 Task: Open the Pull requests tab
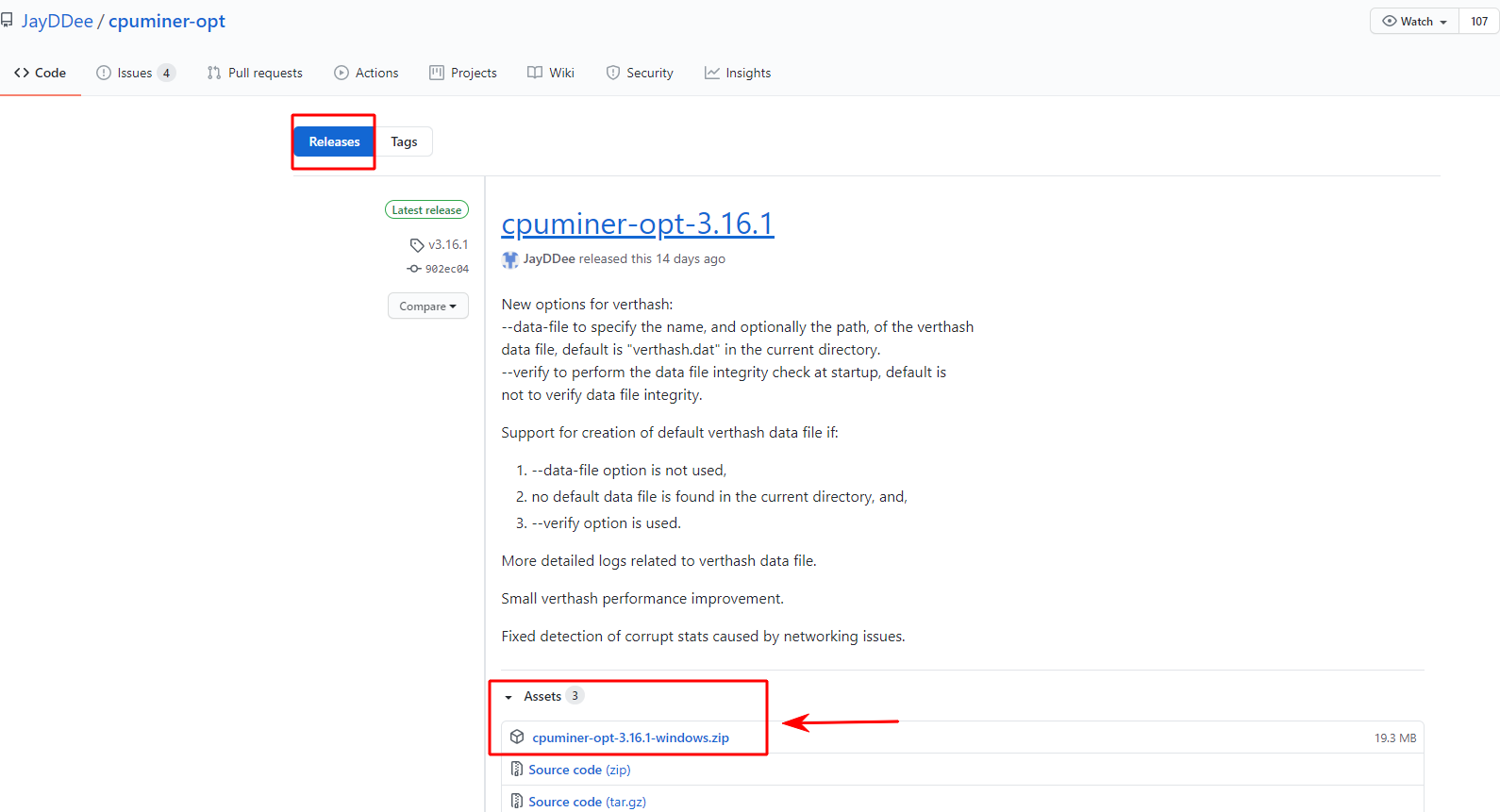point(255,73)
